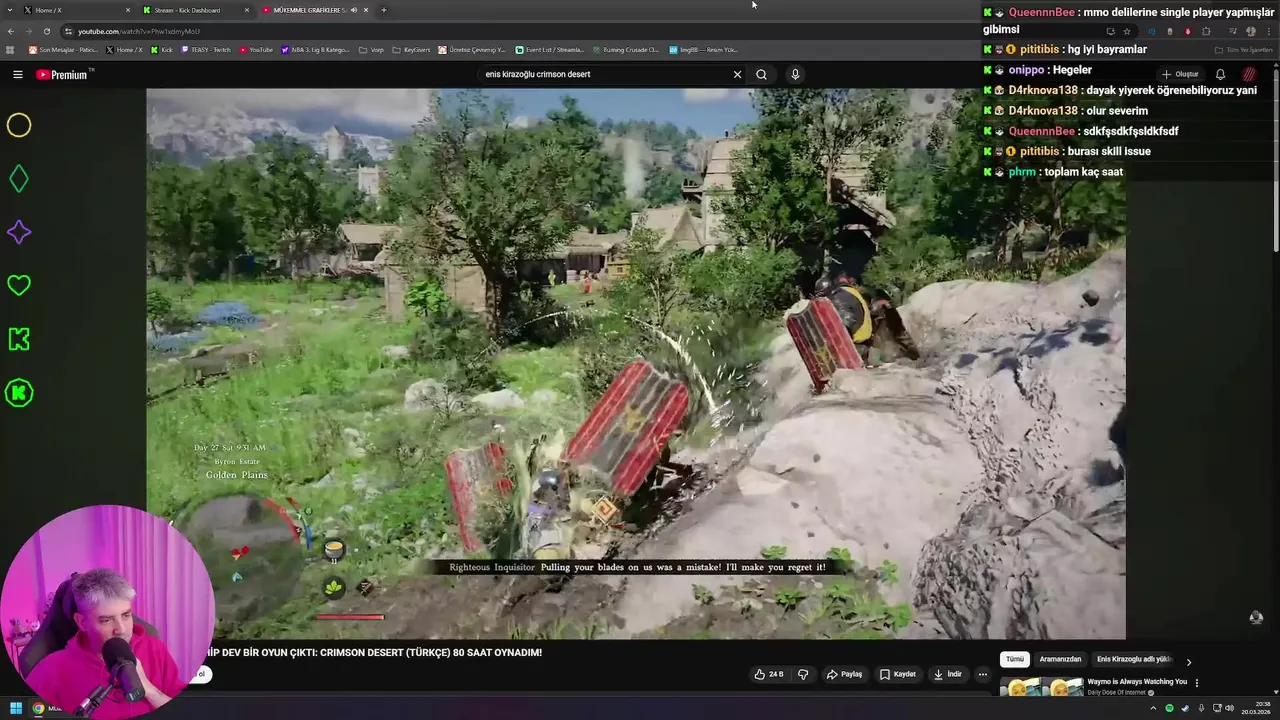1280x720 pixels.
Task: Open options for the Waymo video suggestion
Action: coord(1197,683)
